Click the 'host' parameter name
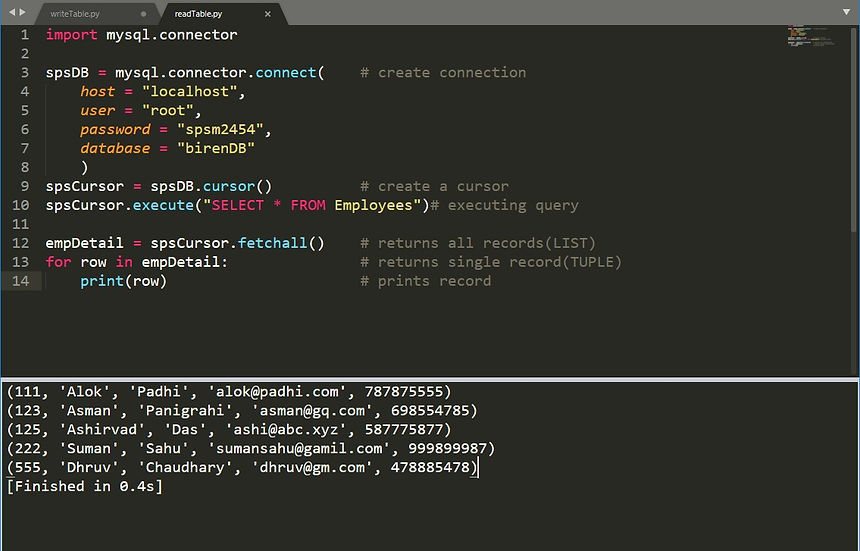This screenshot has height=551, width=860. [98, 92]
